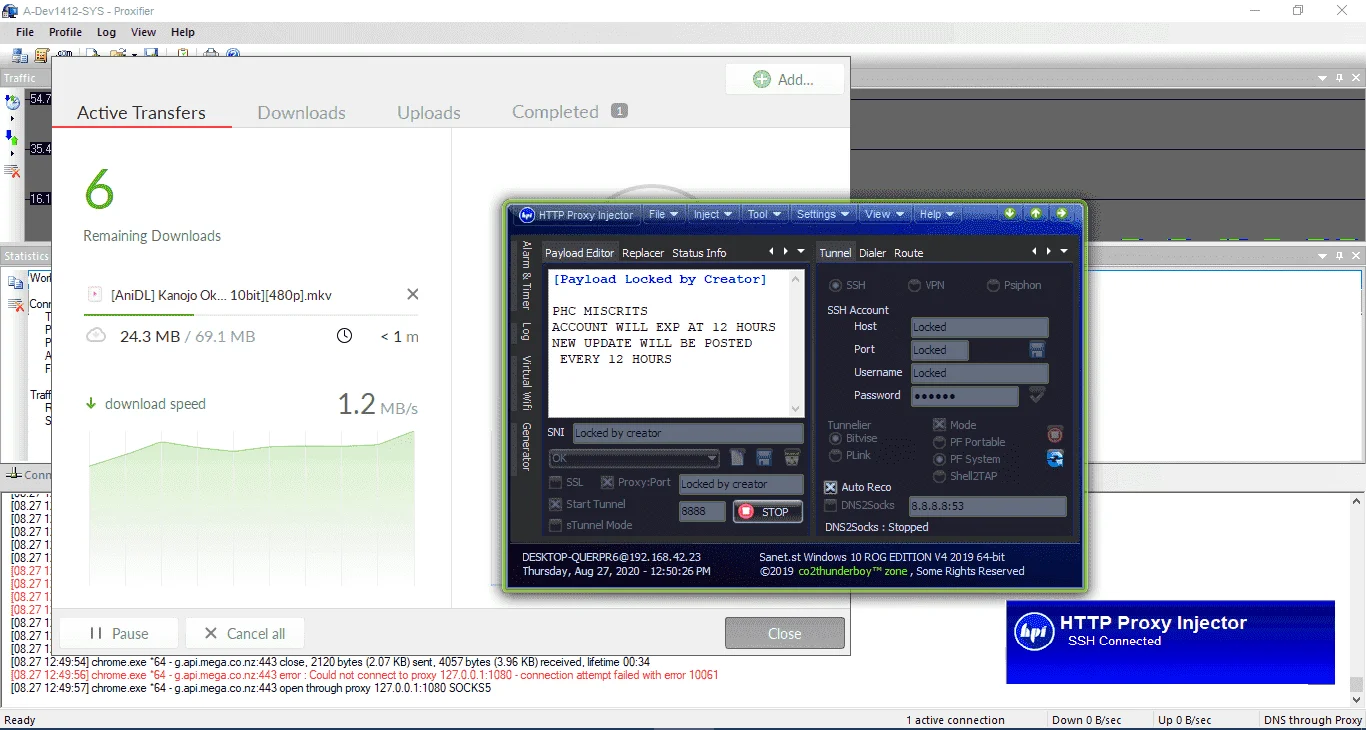Click the green up-arrow icon in Injector title bar
Image resolution: width=1366 pixels, height=730 pixels.
1036,213
